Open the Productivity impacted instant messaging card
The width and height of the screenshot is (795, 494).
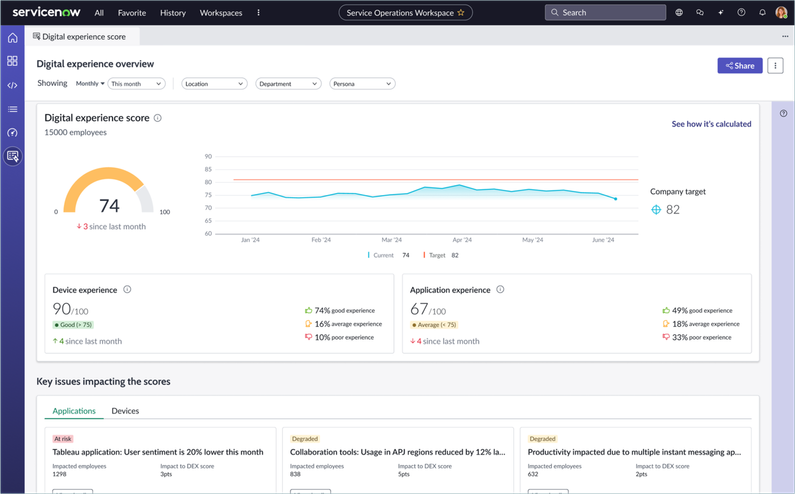pos(636,460)
